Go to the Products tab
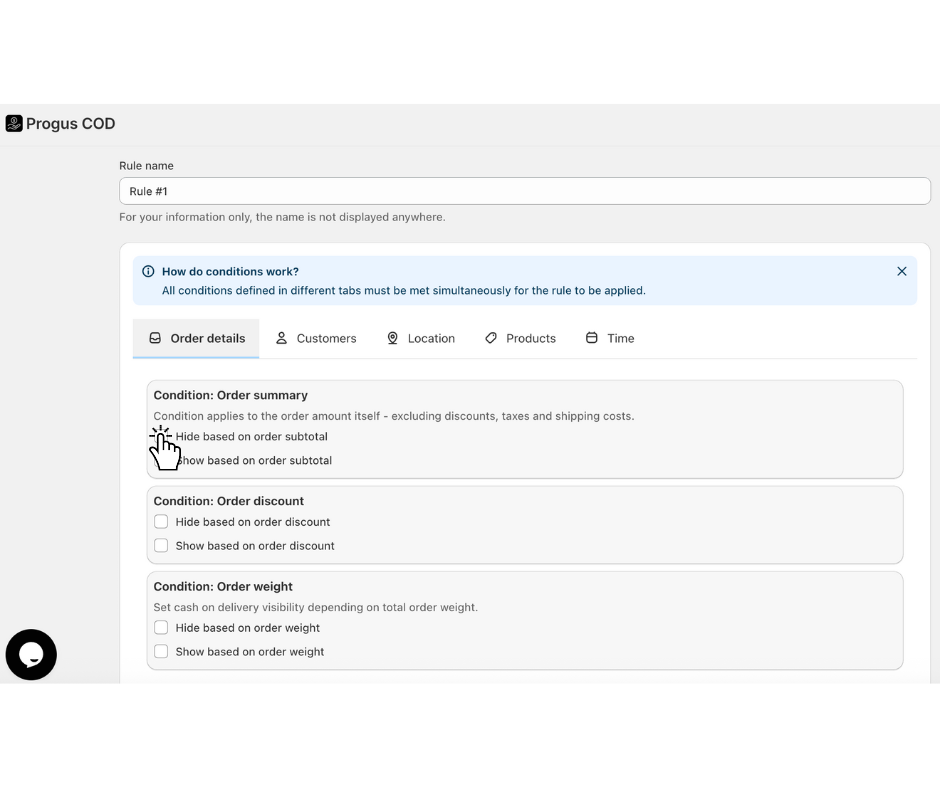This screenshot has width=940, height=788. pos(520,338)
